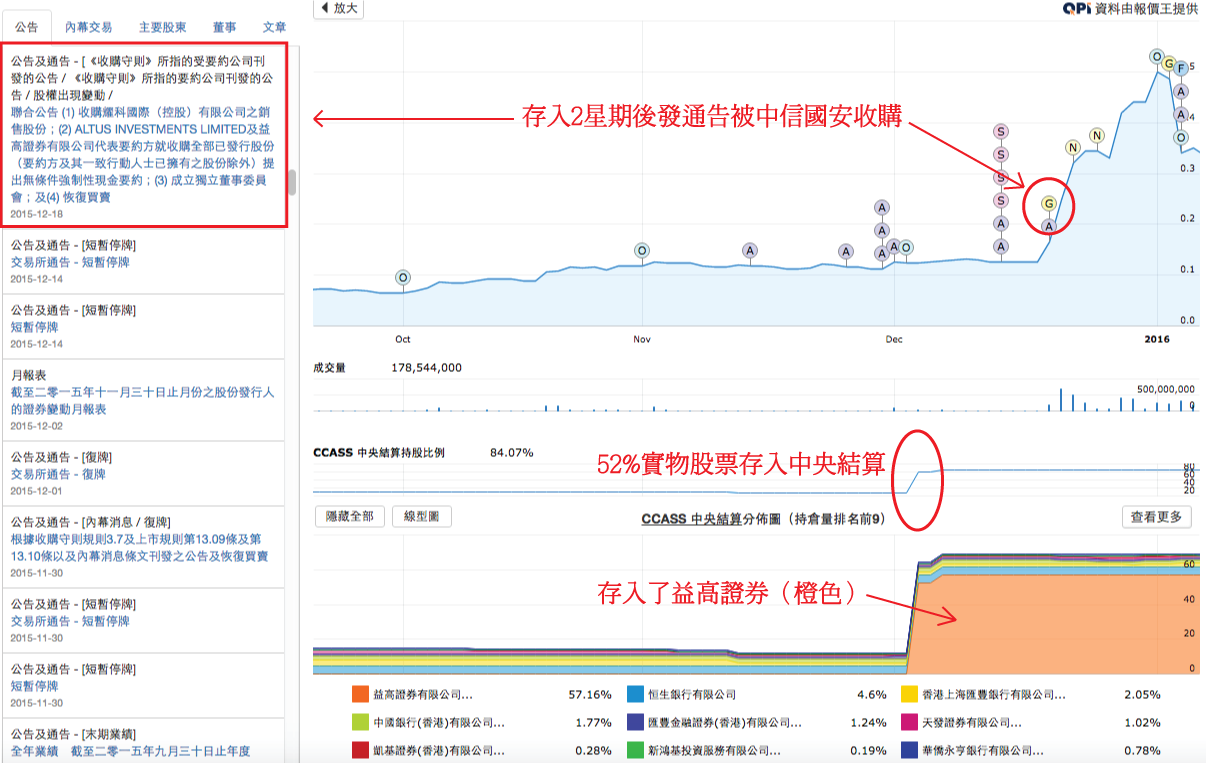This screenshot has height=763, width=1206.
Task: Click the O marker above the November label
Action: (641, 250)
